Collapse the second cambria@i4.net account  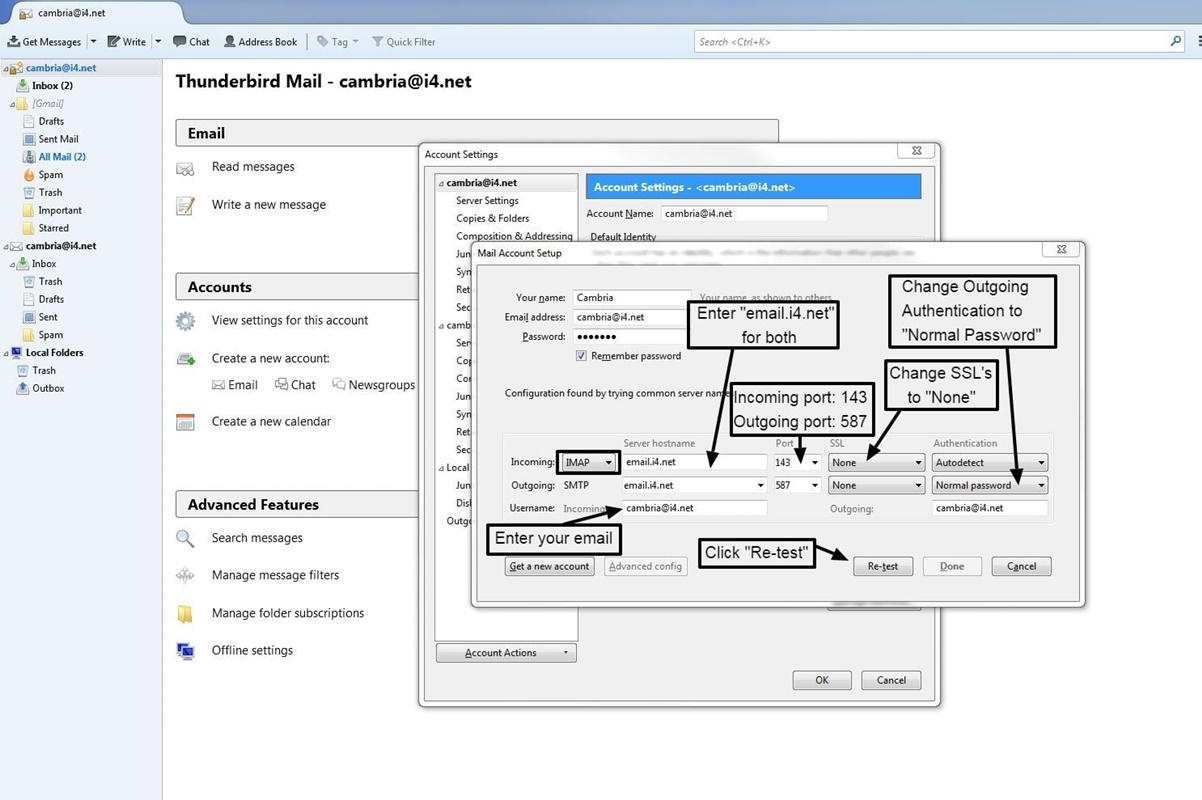tap(5, 246)
